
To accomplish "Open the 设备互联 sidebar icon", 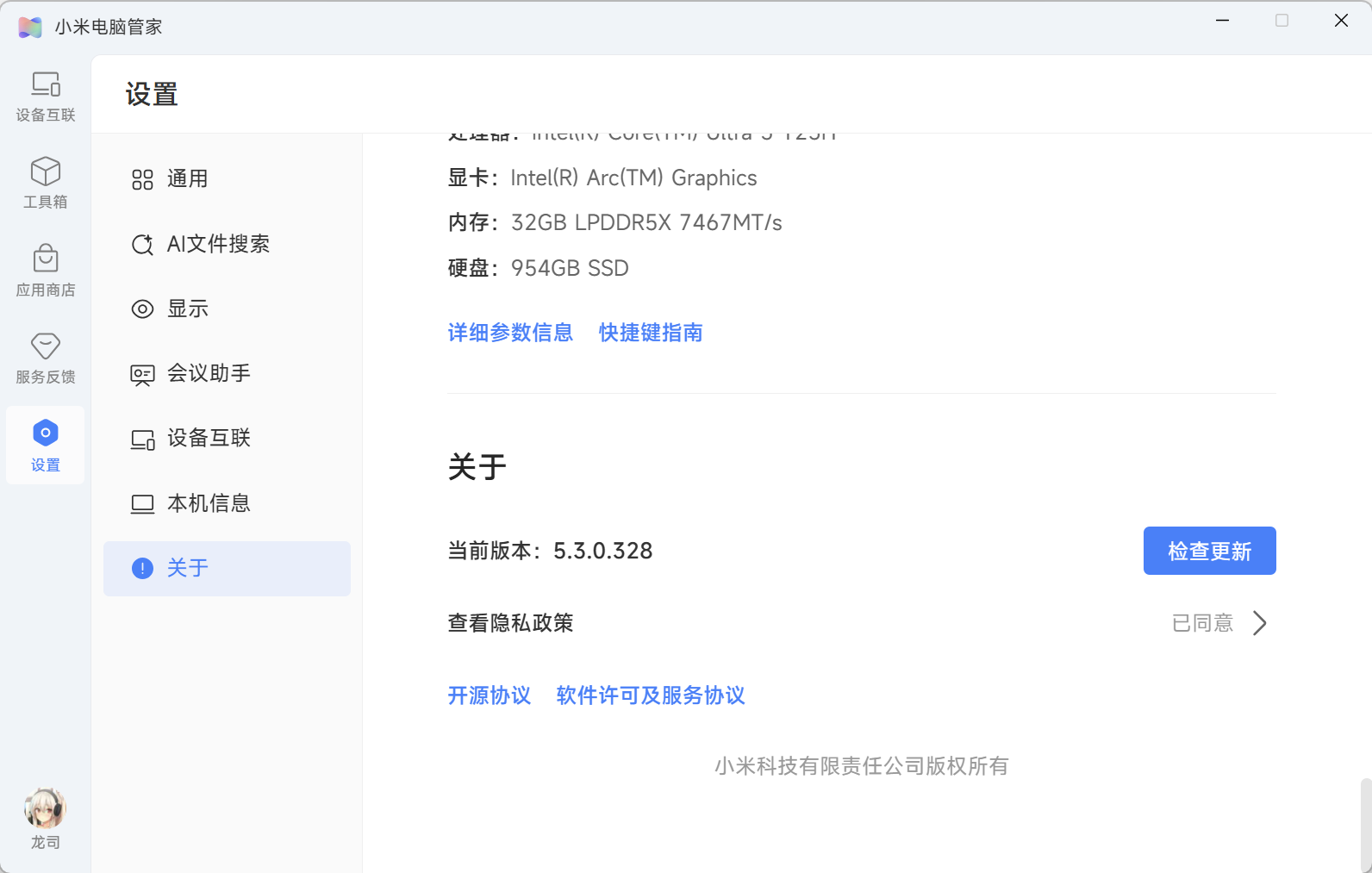I will pyautogui.click(x=46, y=84).
